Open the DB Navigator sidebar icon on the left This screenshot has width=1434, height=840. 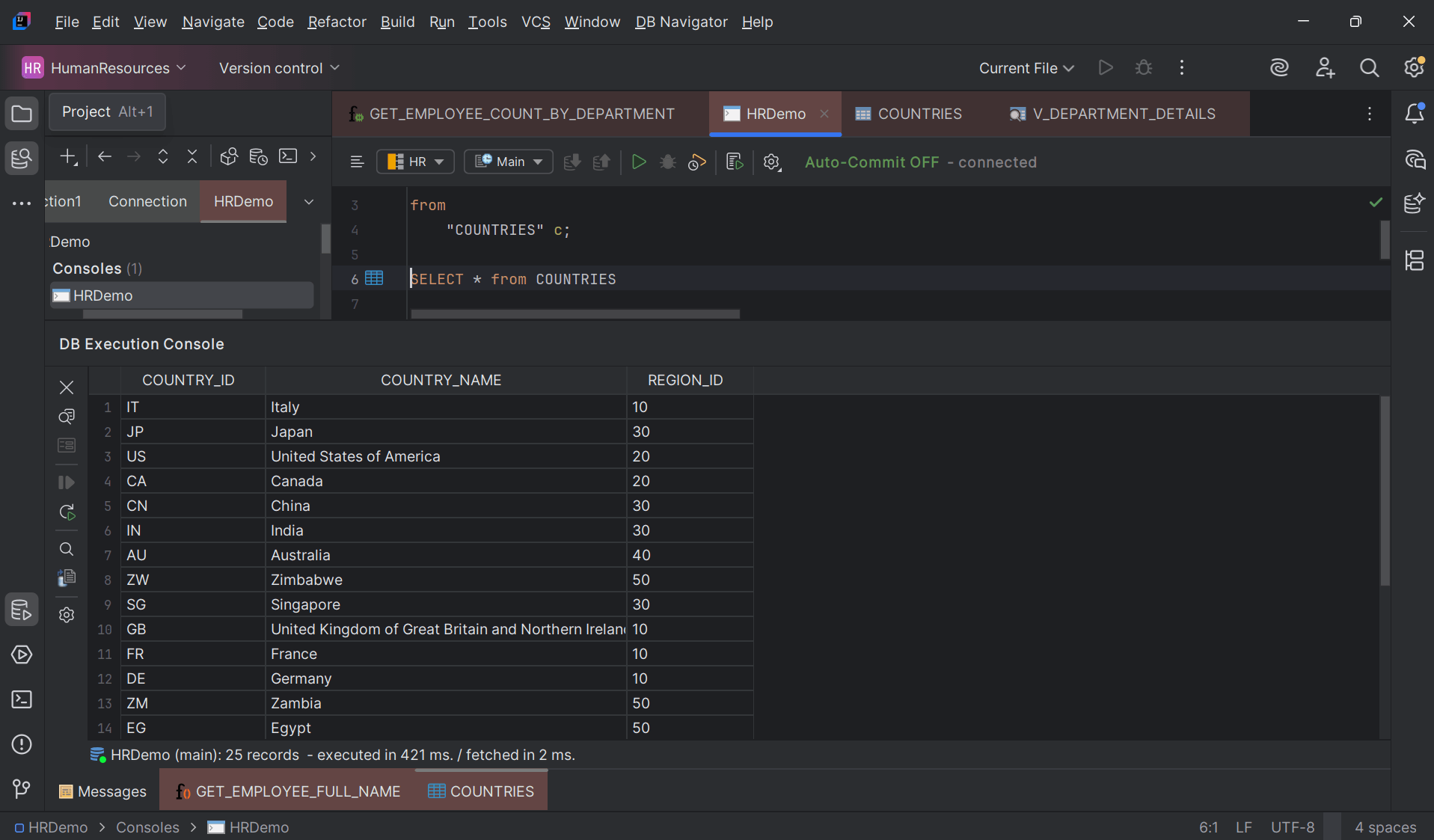pos(21,158)
